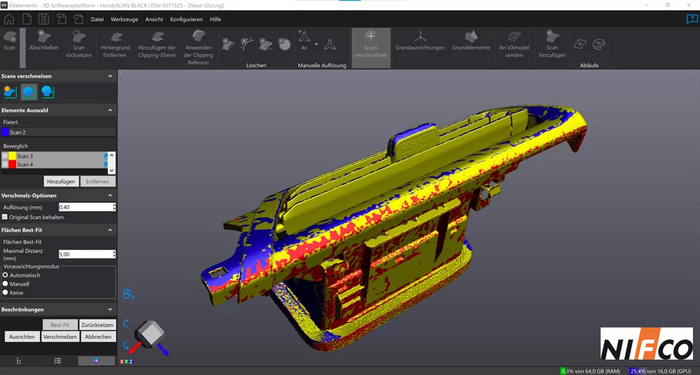Viewport: 700px width, 375px height.
Task: Open the Konfigurieren menu
Action: (186, 19)
